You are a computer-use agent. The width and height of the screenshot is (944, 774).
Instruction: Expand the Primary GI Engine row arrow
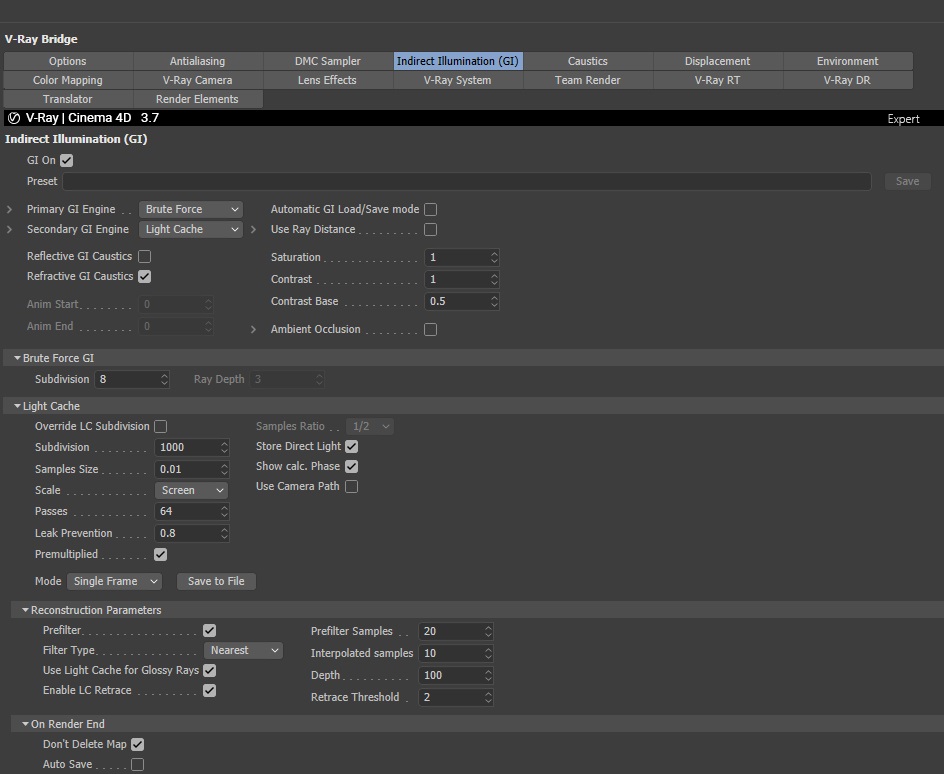point(9,209)
